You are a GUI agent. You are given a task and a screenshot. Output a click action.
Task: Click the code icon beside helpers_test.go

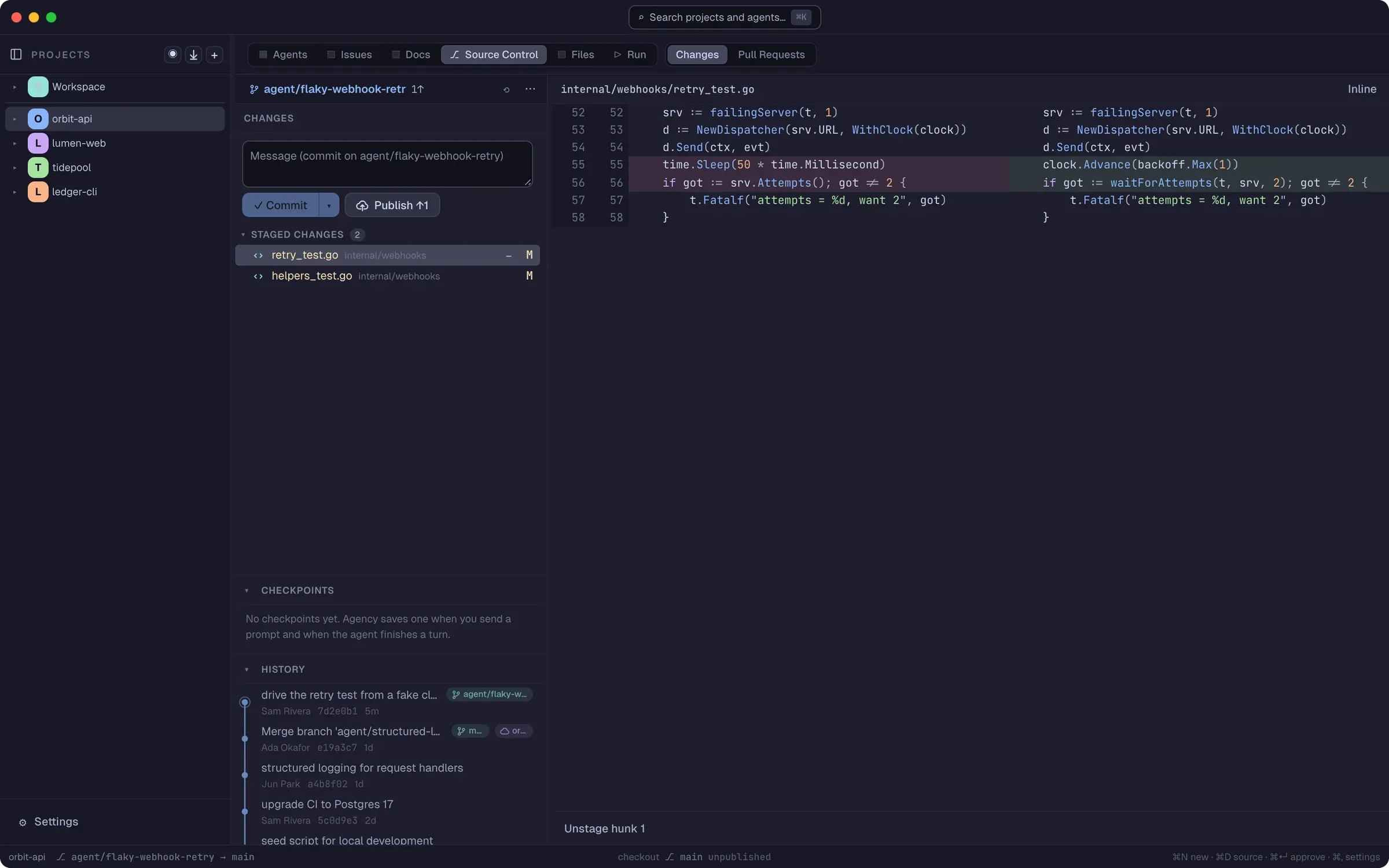pos(258,276)
